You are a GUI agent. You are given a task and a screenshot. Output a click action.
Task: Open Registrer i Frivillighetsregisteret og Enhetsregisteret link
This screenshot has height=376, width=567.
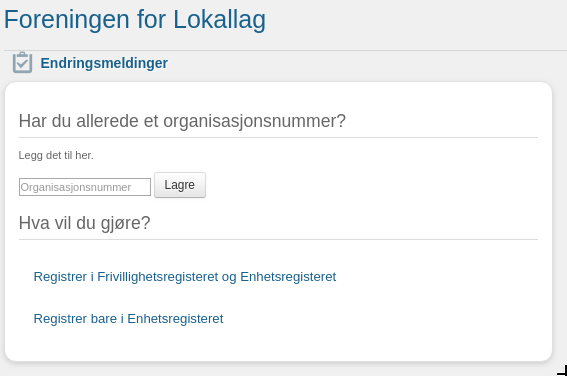tap(185, 277)
